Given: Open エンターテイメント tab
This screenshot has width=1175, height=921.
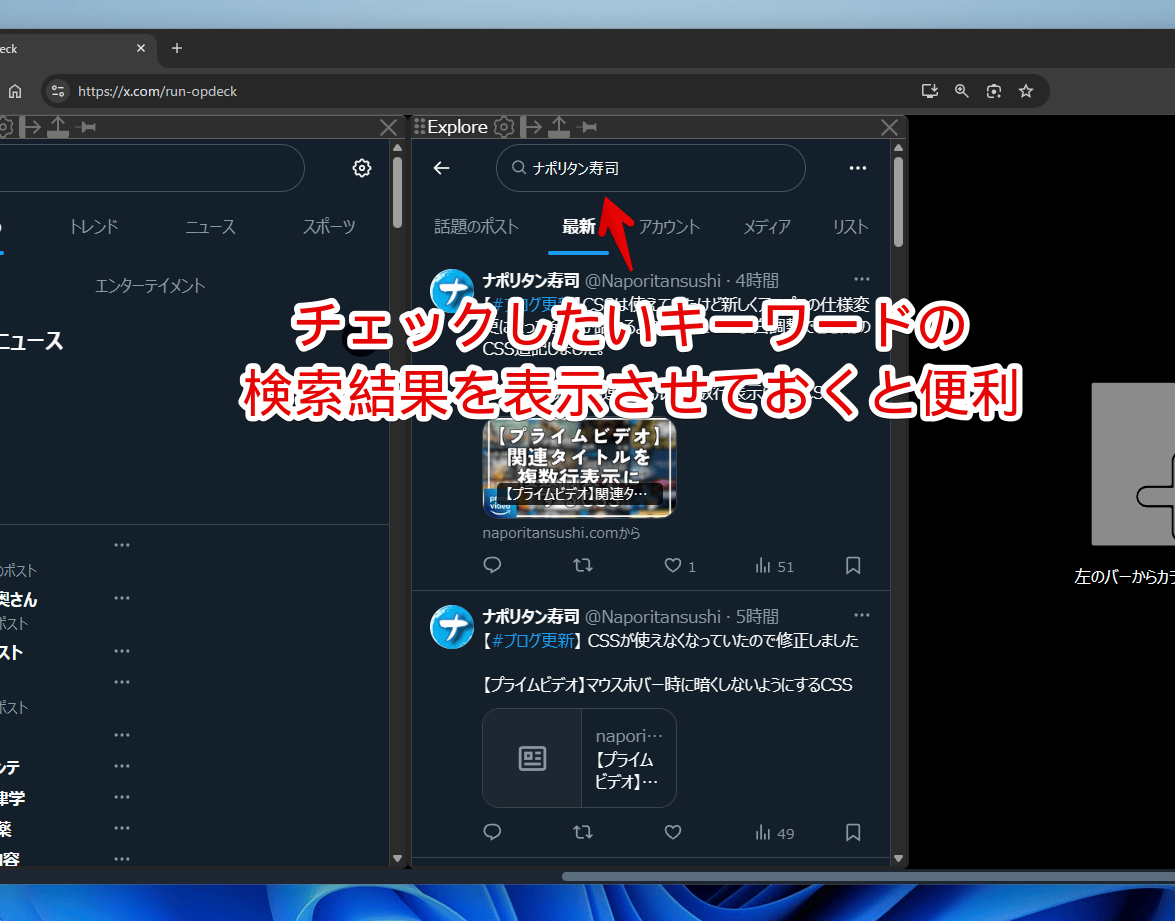Looking at the screenshot, I should coord(150,286).
